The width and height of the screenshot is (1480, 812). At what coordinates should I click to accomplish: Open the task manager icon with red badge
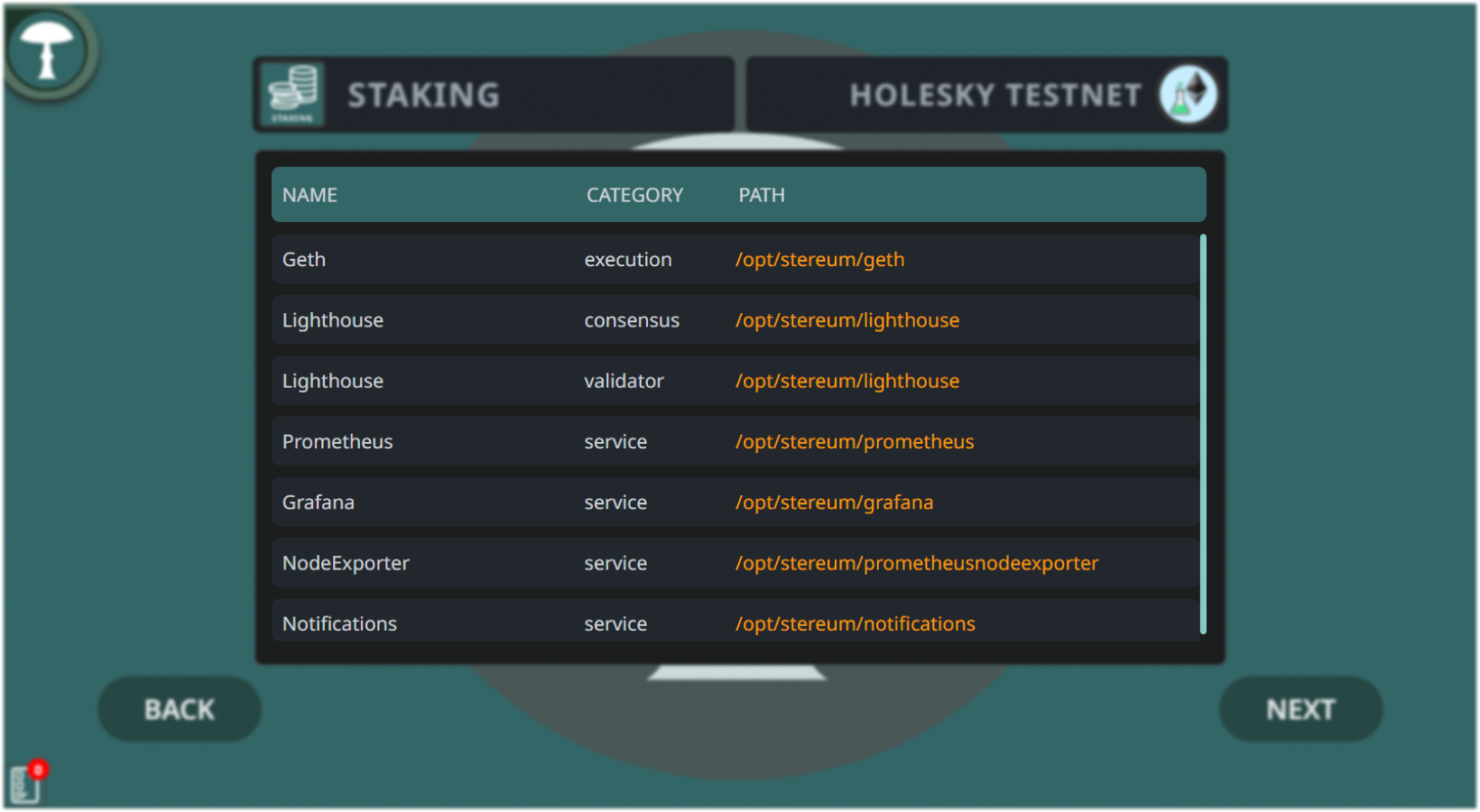point(28,781)
